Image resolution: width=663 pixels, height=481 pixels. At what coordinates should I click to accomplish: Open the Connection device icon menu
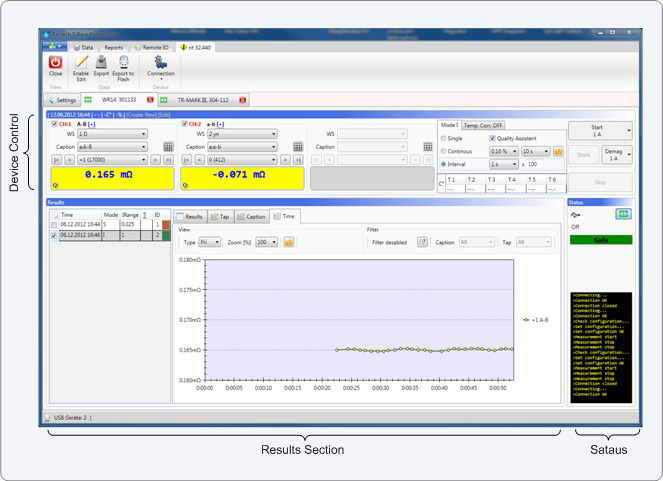pos(160,63)
